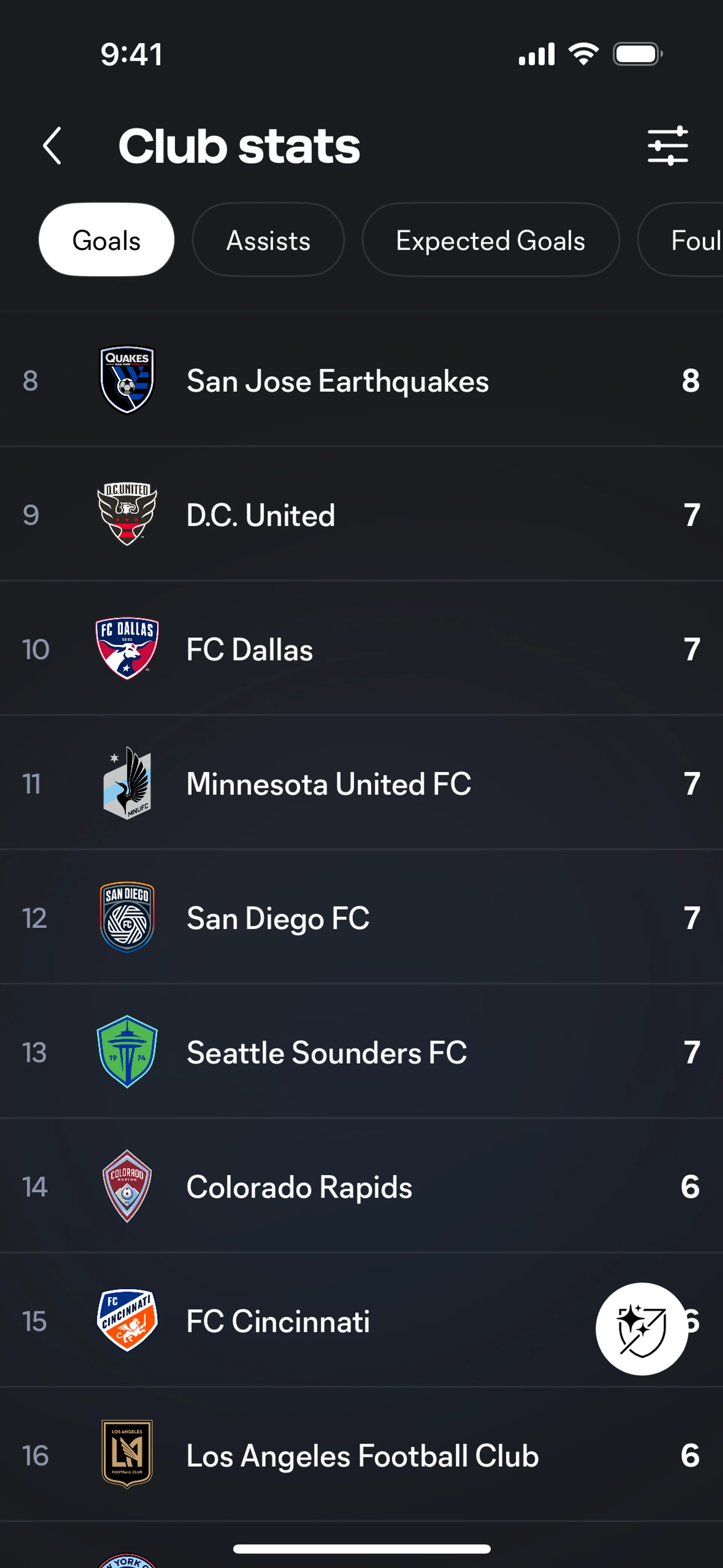
Task: Switch to the Assists tab
Action: tap(268, 240)
